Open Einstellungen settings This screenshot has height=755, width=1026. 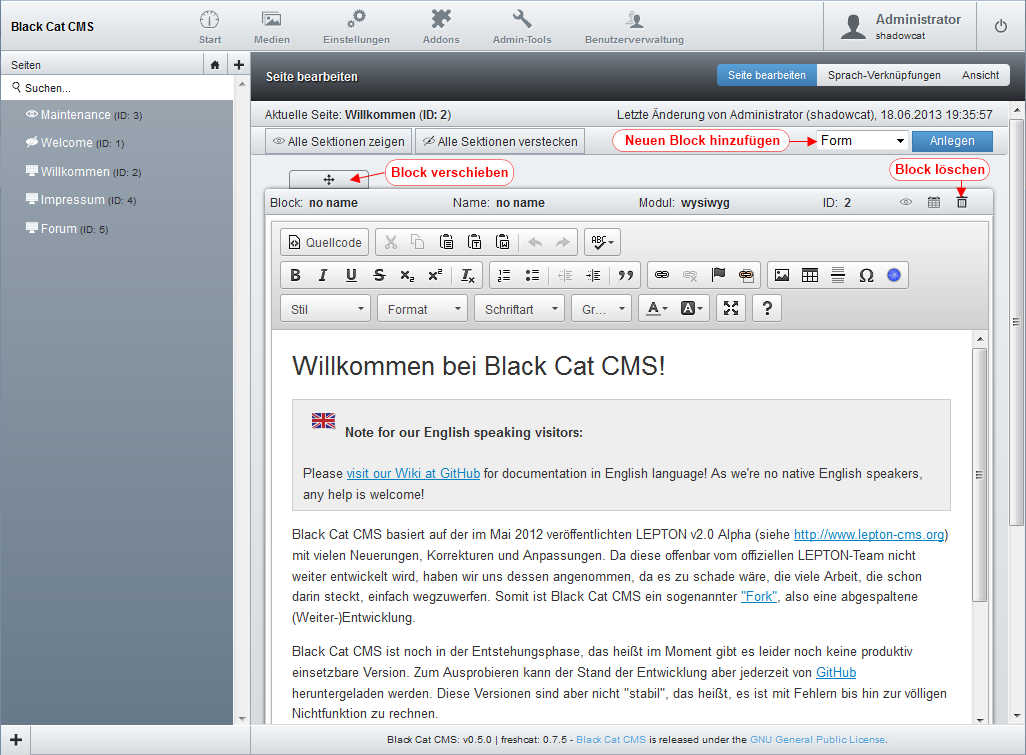(356, 27)
